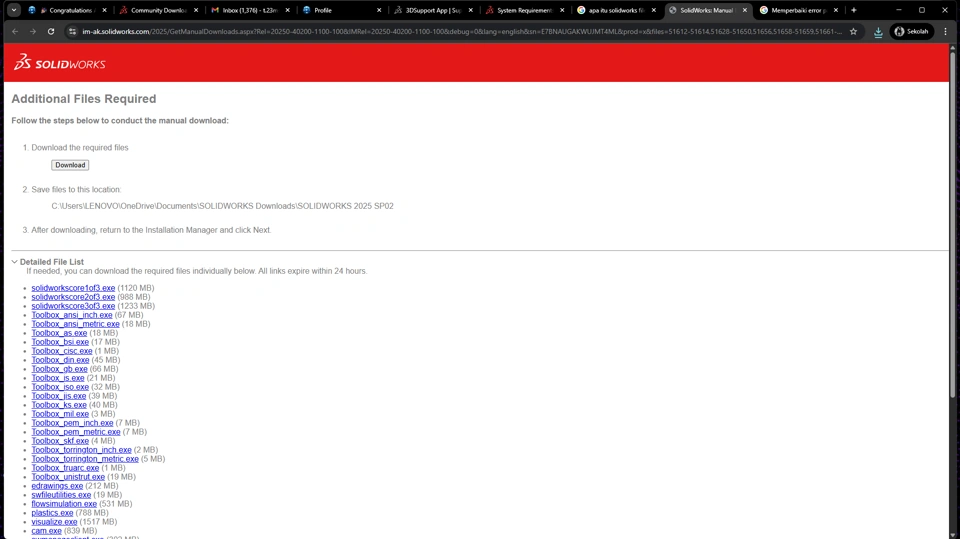The height and width of the screenshot is (539, 960).
Task: Download Toolbox_torrington_inch.exe
Action: pyautogui.click(x=81, y=450)
